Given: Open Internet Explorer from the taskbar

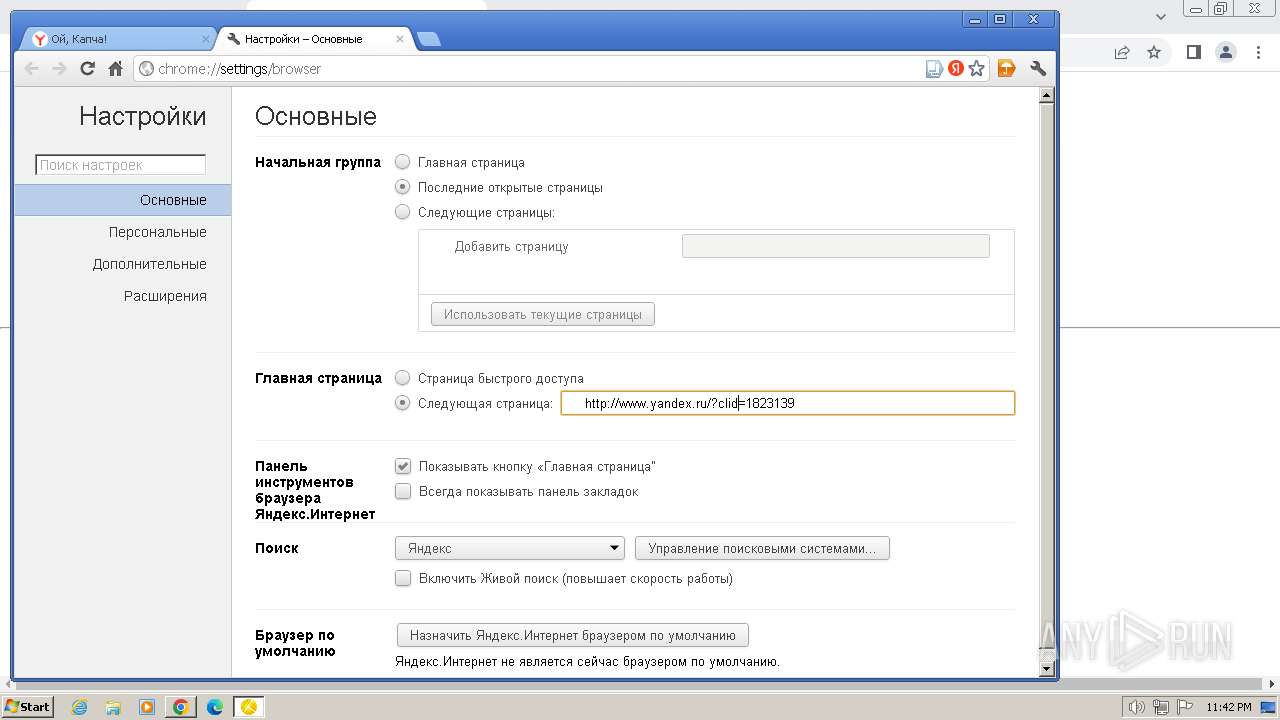Looking at the screenshot, I should [80, 707].
